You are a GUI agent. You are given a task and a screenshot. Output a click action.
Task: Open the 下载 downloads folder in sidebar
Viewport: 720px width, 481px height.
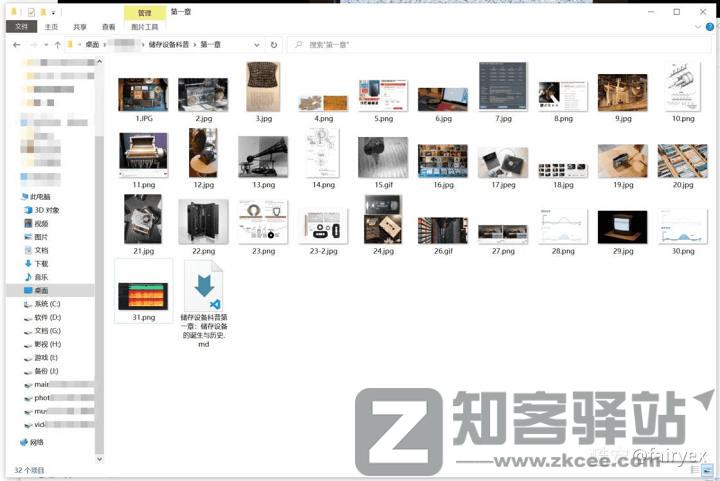(41, 263)
